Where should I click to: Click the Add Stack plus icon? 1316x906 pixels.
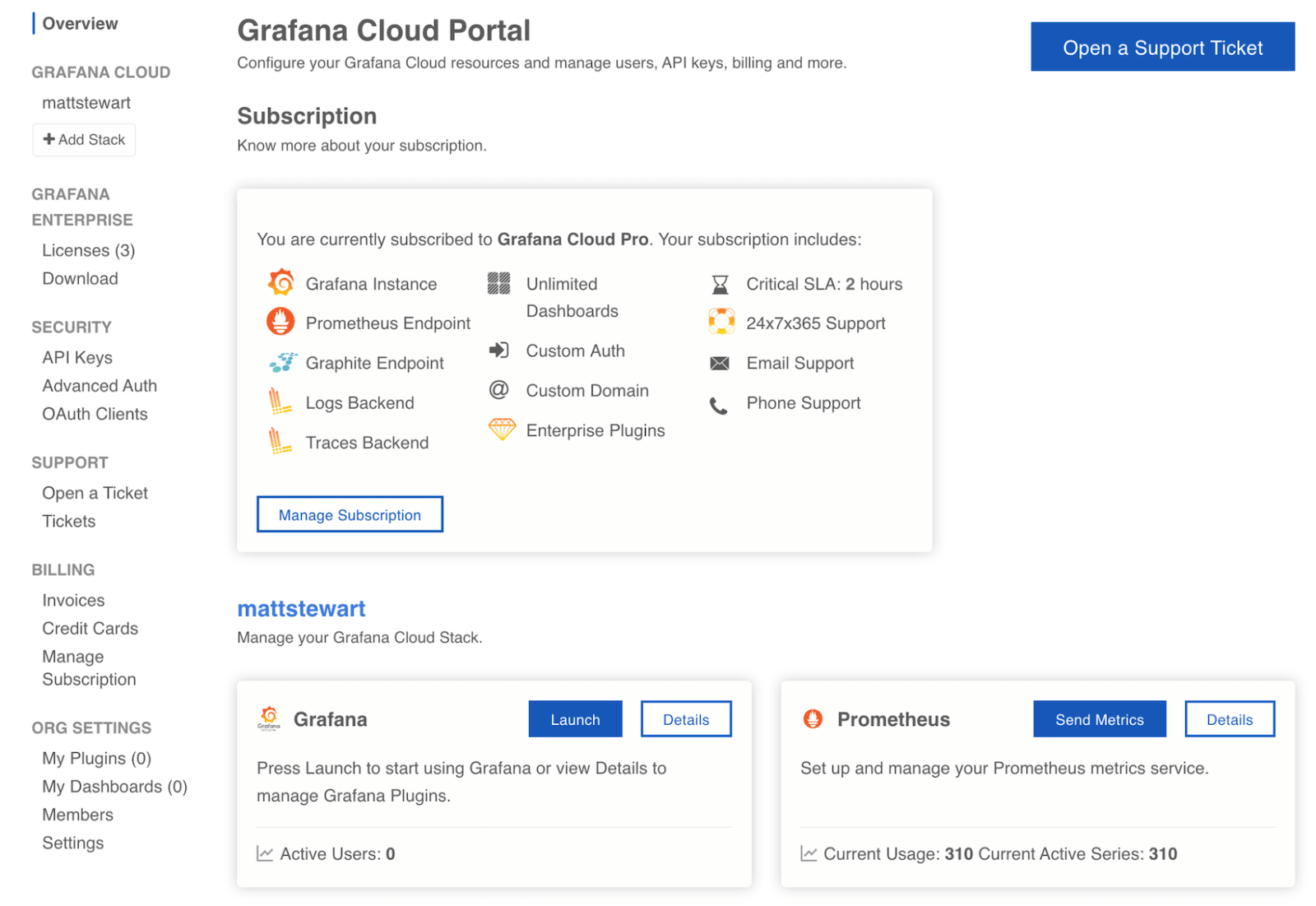coord(49,139)
